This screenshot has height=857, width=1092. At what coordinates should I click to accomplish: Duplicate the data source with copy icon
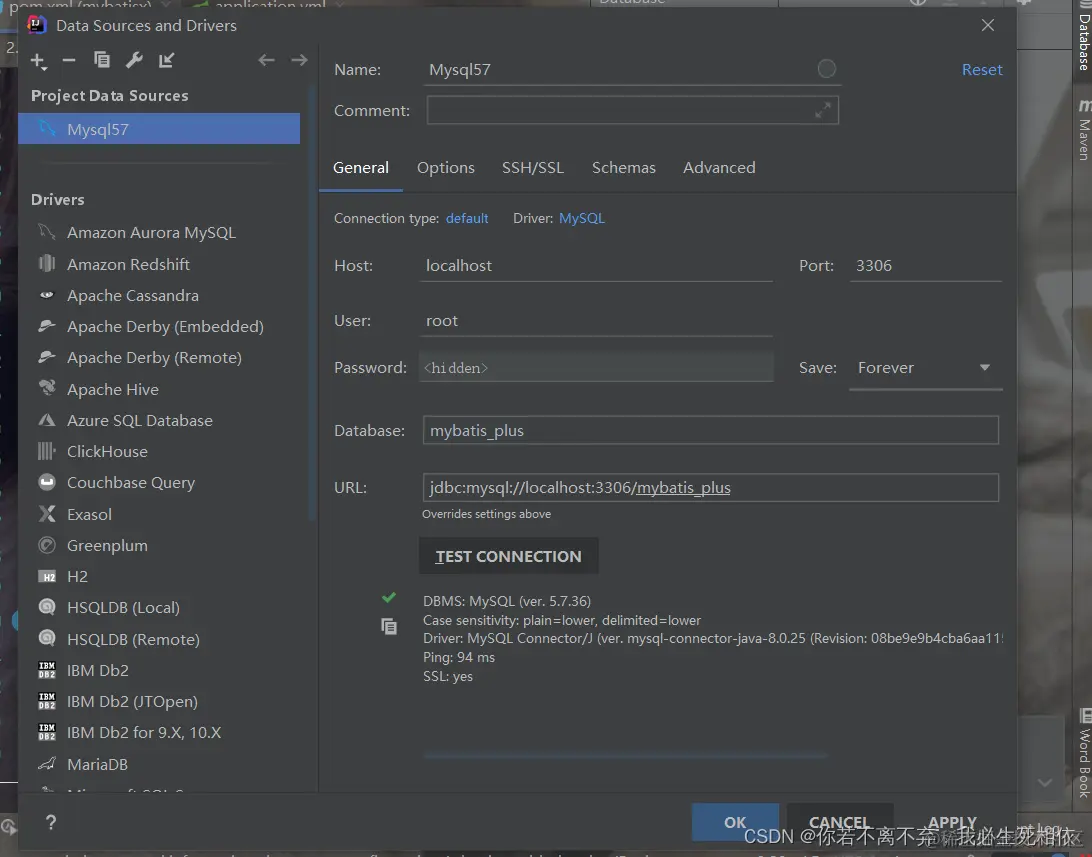pyautogui.click(x=102, y=60)
